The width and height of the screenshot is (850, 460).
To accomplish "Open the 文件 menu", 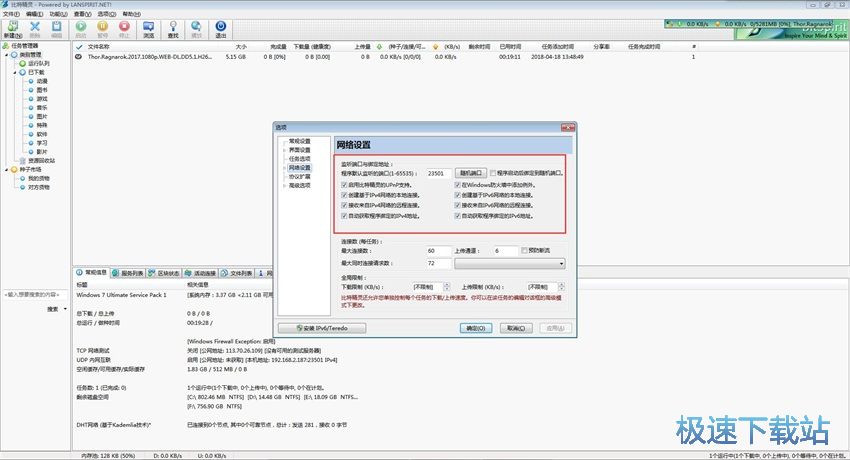I will [x=11, y=14].
